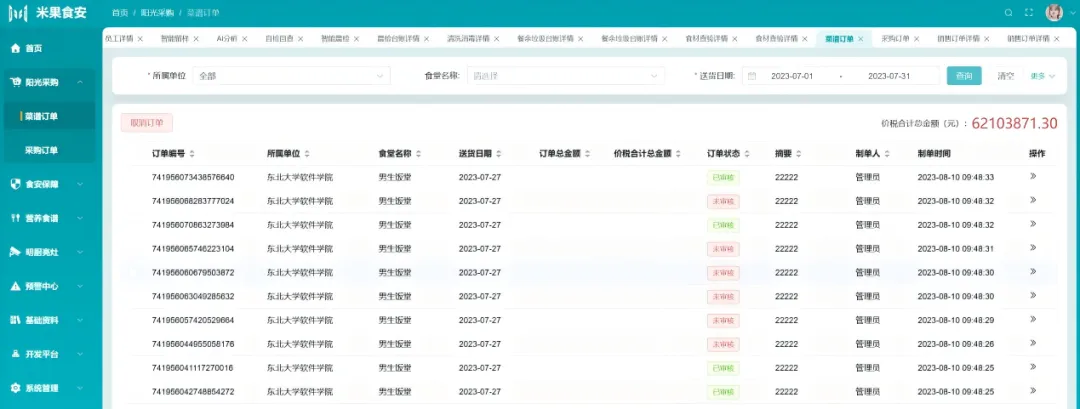Click the warning triangle icon of 预警中心
This screenshot has width=1080, height=409.
pos(15,286)
